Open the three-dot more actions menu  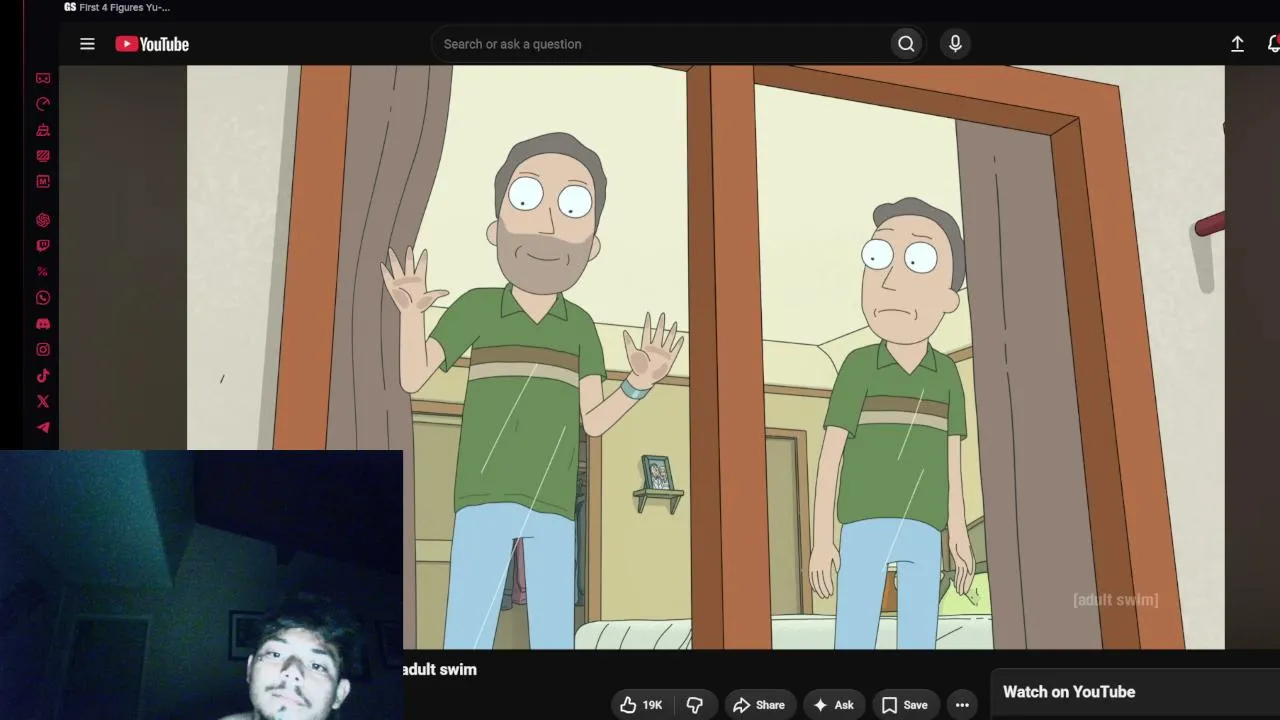962,705
